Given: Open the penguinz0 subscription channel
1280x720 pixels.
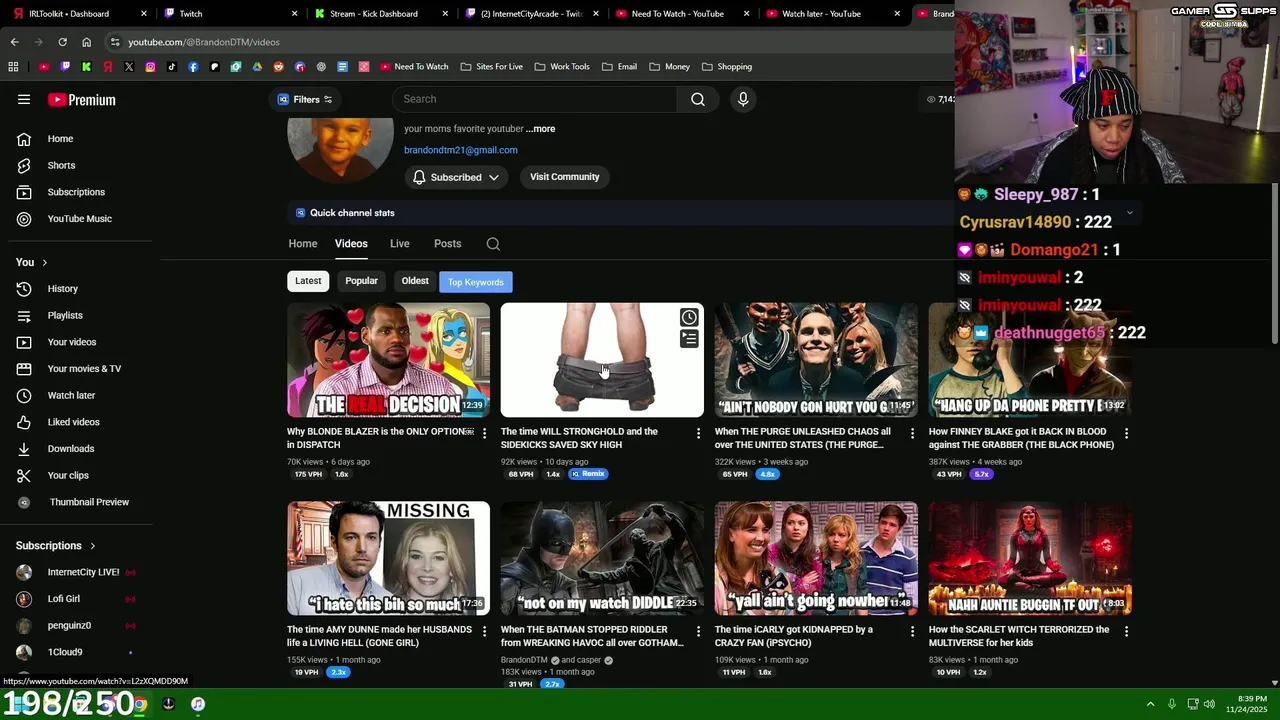Looking at the screenshot, I should point(69,625).
